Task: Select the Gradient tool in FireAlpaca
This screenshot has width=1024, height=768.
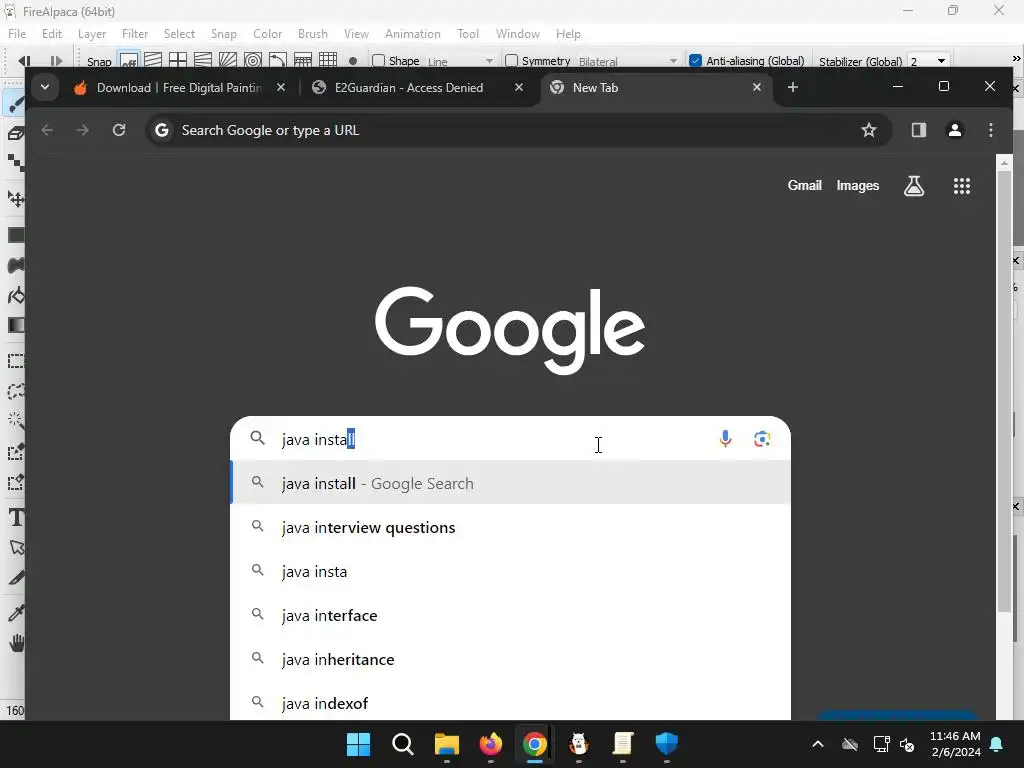Action: [x=16, y=325]
